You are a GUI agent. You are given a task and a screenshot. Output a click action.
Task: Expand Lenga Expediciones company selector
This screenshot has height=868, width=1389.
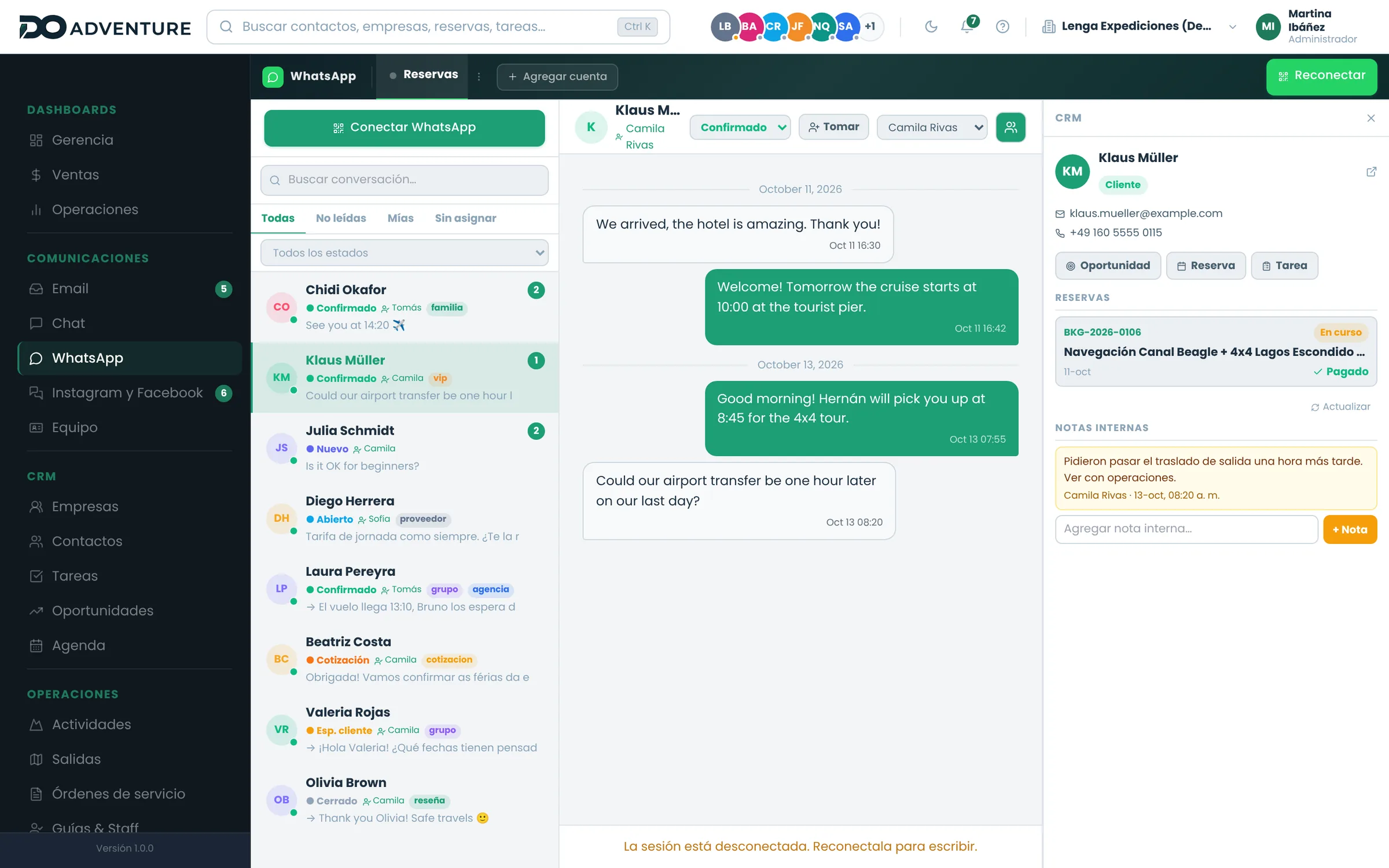click(1139, 26)
